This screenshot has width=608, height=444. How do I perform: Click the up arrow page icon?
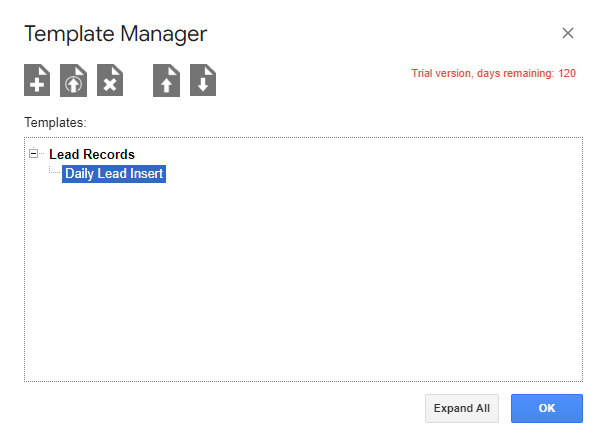(166, 81)
